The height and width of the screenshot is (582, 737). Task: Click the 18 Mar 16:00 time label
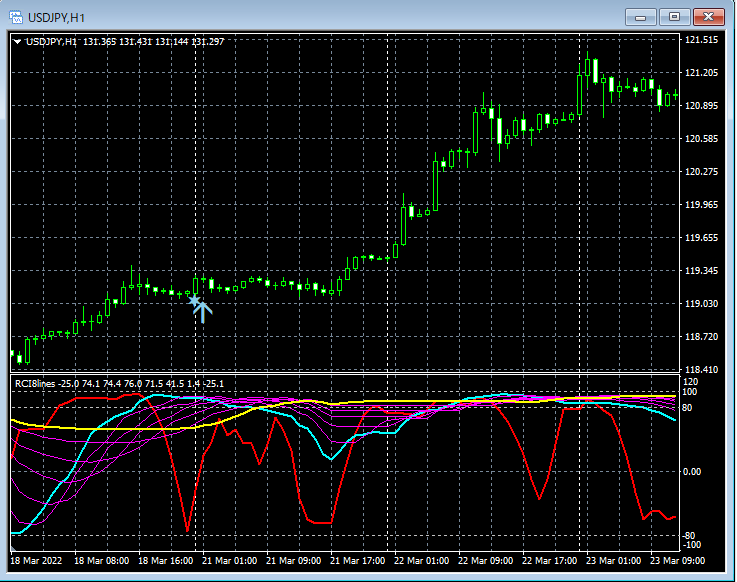(166, 561)
